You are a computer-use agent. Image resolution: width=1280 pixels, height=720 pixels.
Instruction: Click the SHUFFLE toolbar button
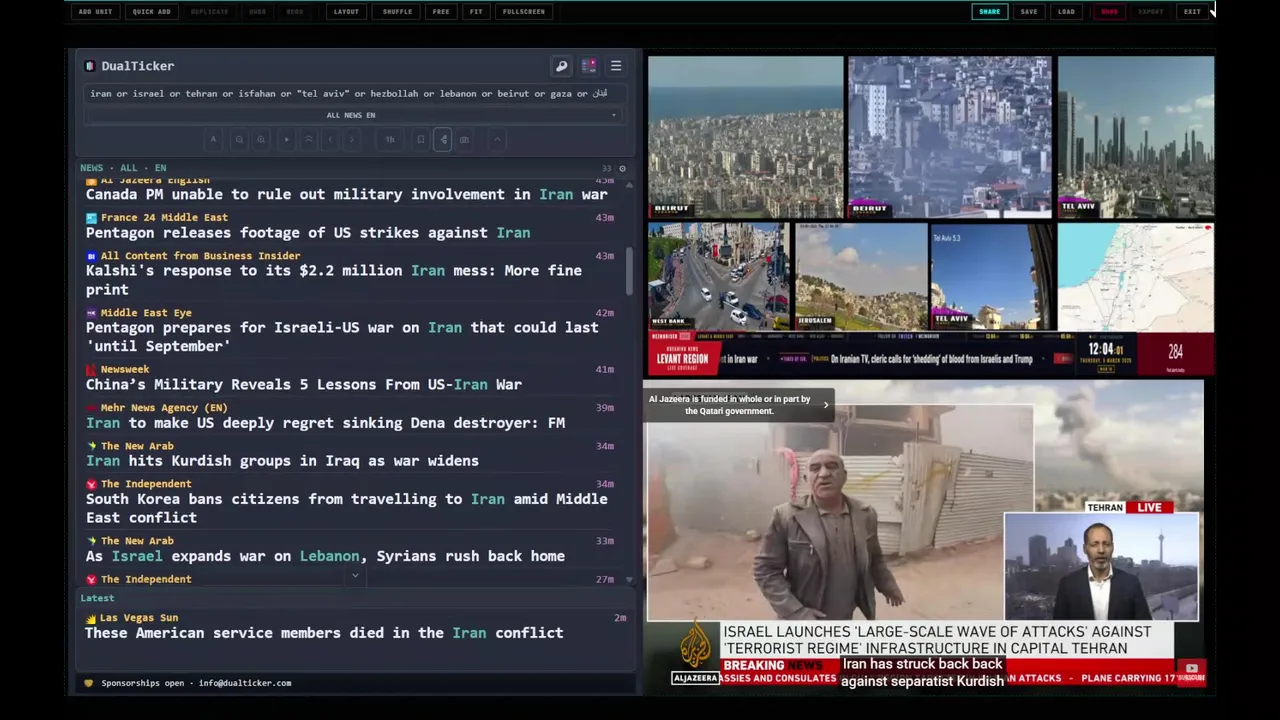pos(397,12)
